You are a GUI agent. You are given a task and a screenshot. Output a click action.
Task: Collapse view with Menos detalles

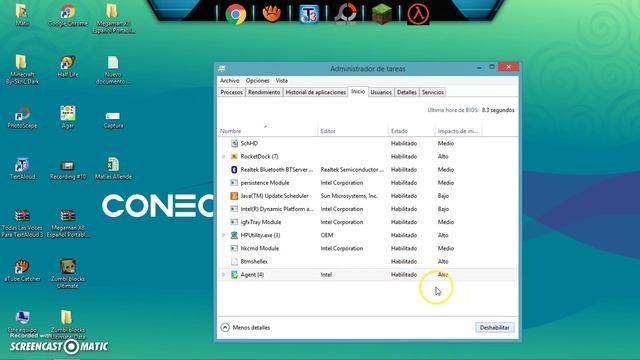tap(246, 327)
